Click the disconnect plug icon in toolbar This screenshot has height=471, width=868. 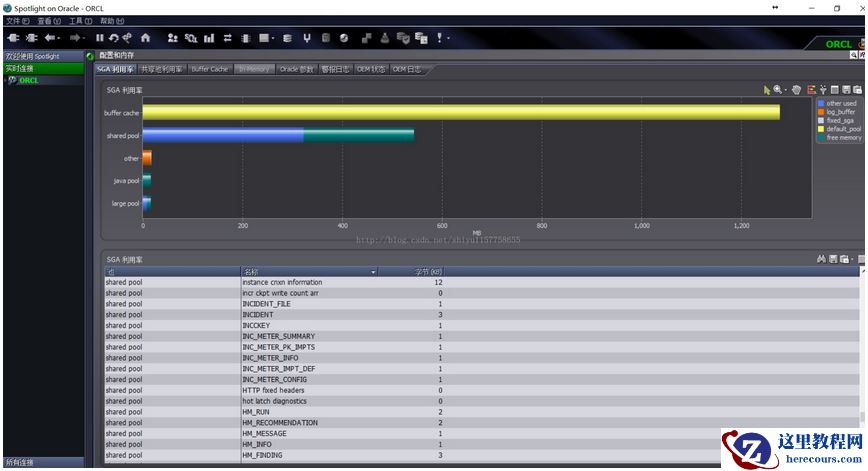(32, 38)
